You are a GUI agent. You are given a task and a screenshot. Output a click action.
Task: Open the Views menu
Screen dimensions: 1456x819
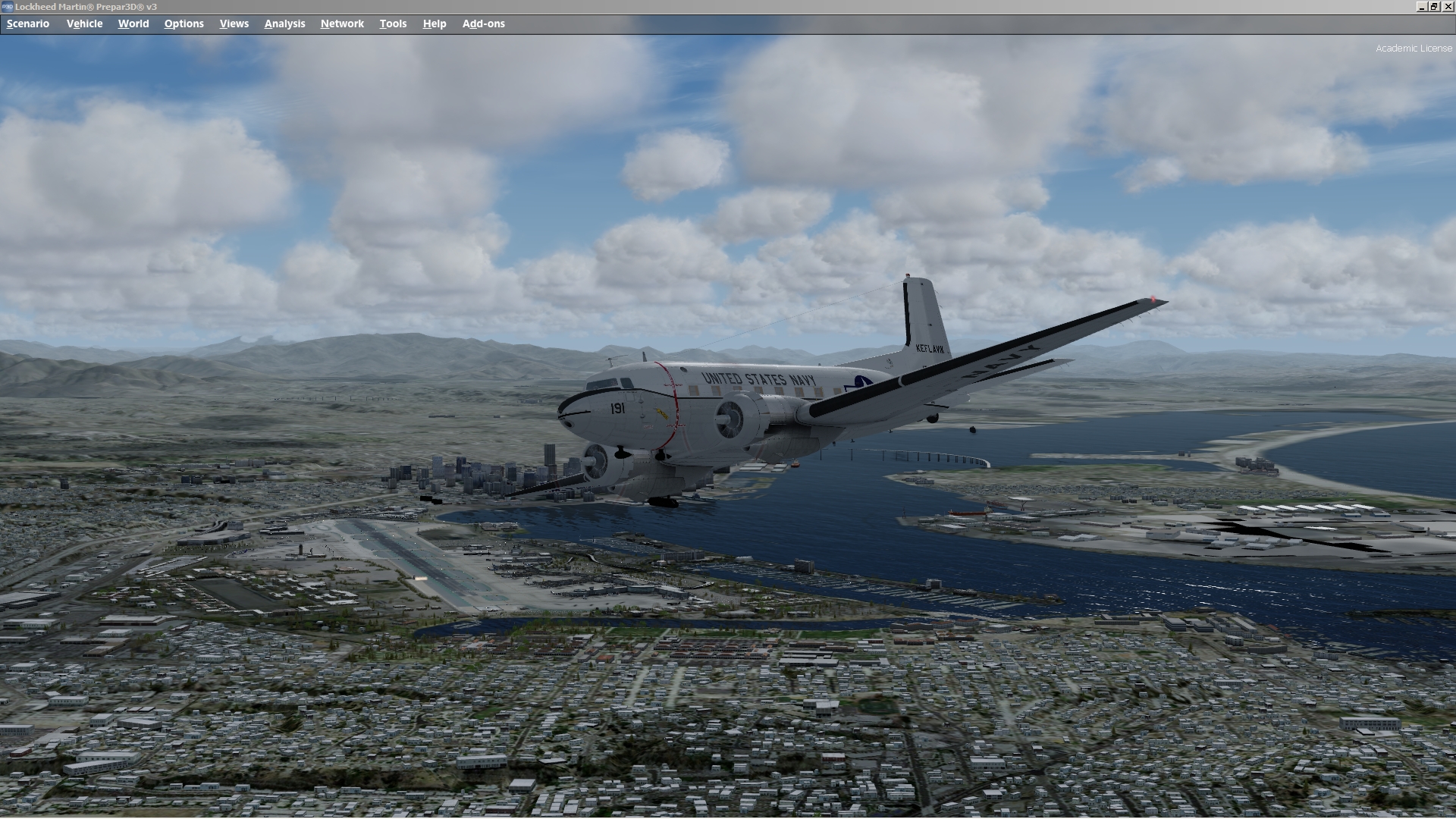tap(234, 24)
